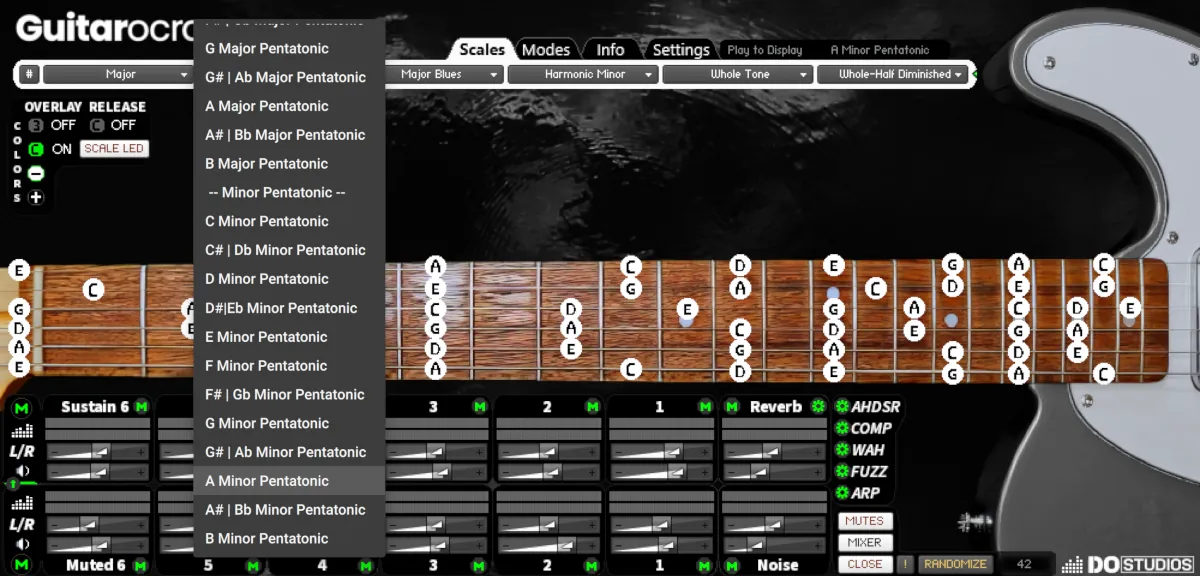Open ARP settings gear
Screen dimensions: 1200x576
point(842,493)
